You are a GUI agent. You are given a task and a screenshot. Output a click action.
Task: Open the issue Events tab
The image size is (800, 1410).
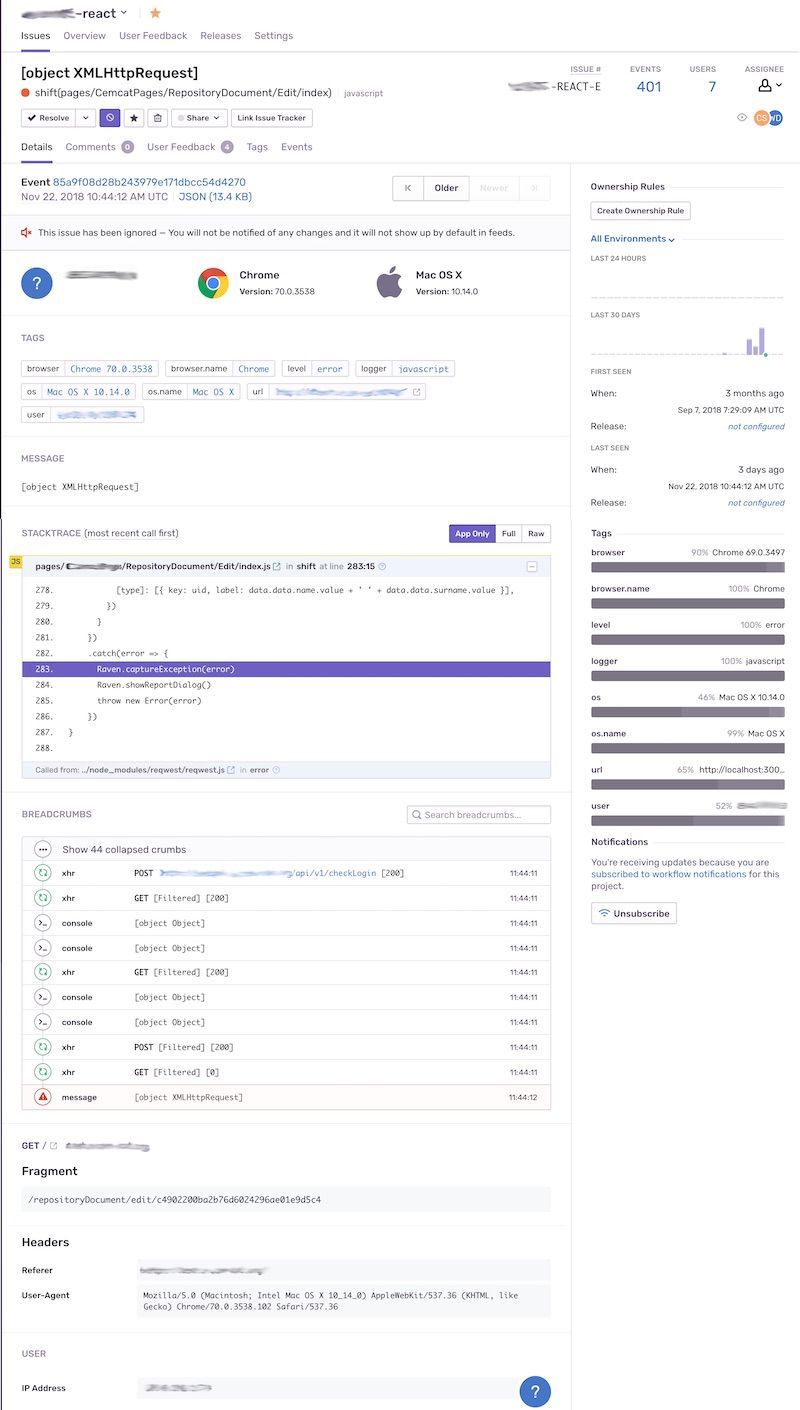297,147
